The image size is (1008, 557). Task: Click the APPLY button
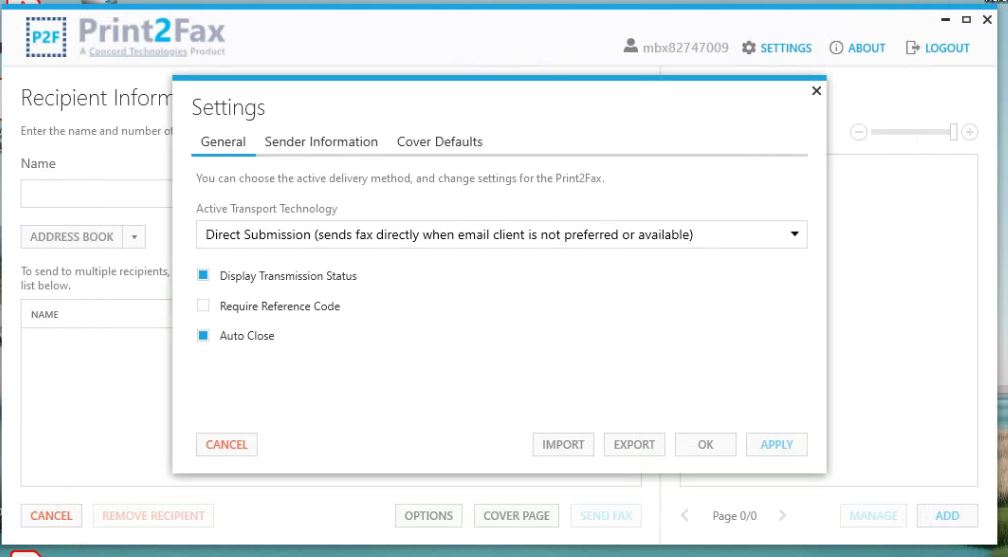[x=777, y=444]
